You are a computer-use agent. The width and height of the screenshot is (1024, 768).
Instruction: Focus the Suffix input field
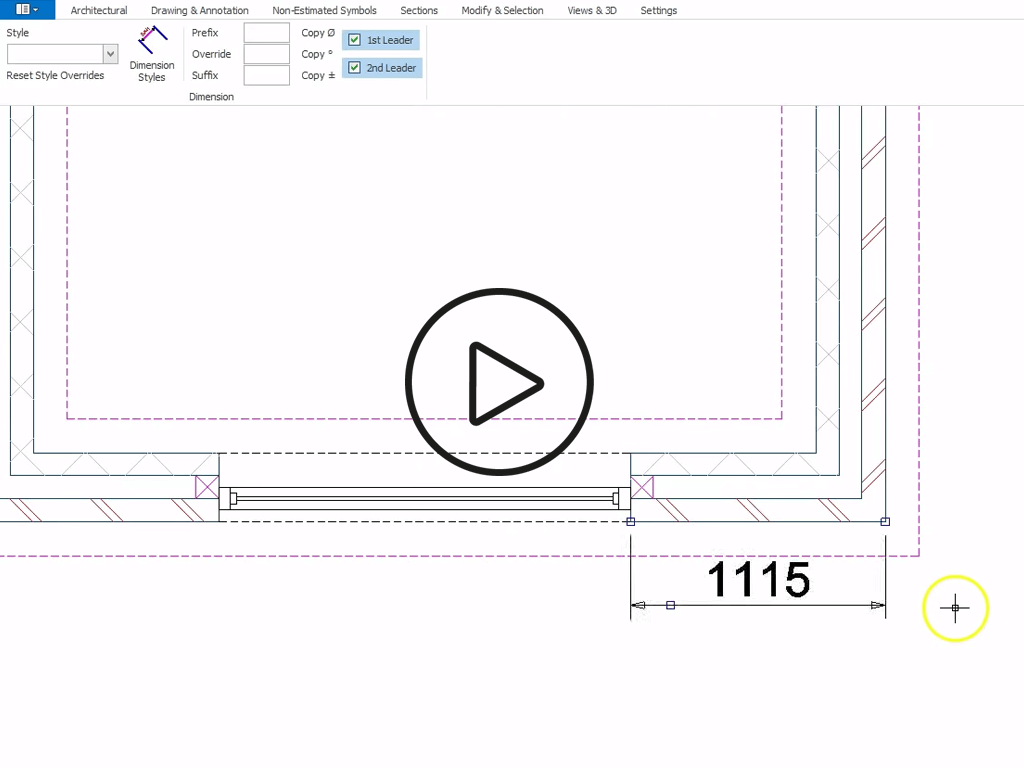[x=266, y=75]
